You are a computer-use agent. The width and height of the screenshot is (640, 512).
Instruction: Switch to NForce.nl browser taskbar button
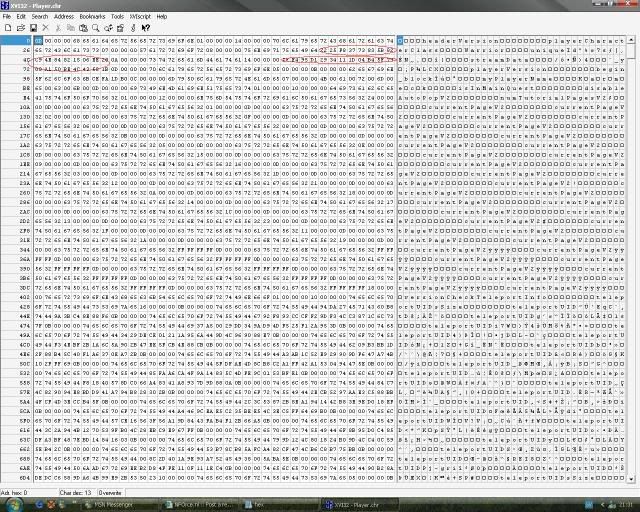[199, 505]
